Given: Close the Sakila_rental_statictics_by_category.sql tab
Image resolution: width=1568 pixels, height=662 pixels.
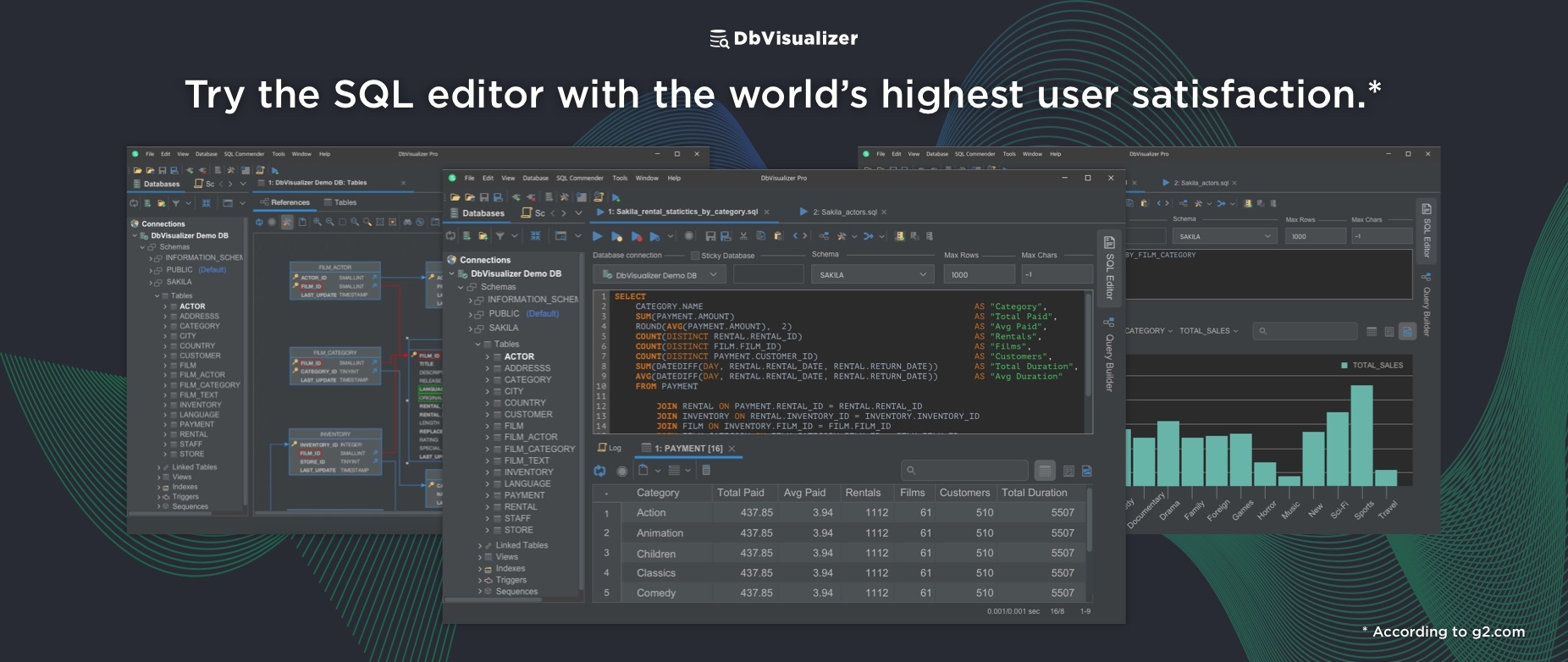Looking at the screenshot, I should point(766,212).
